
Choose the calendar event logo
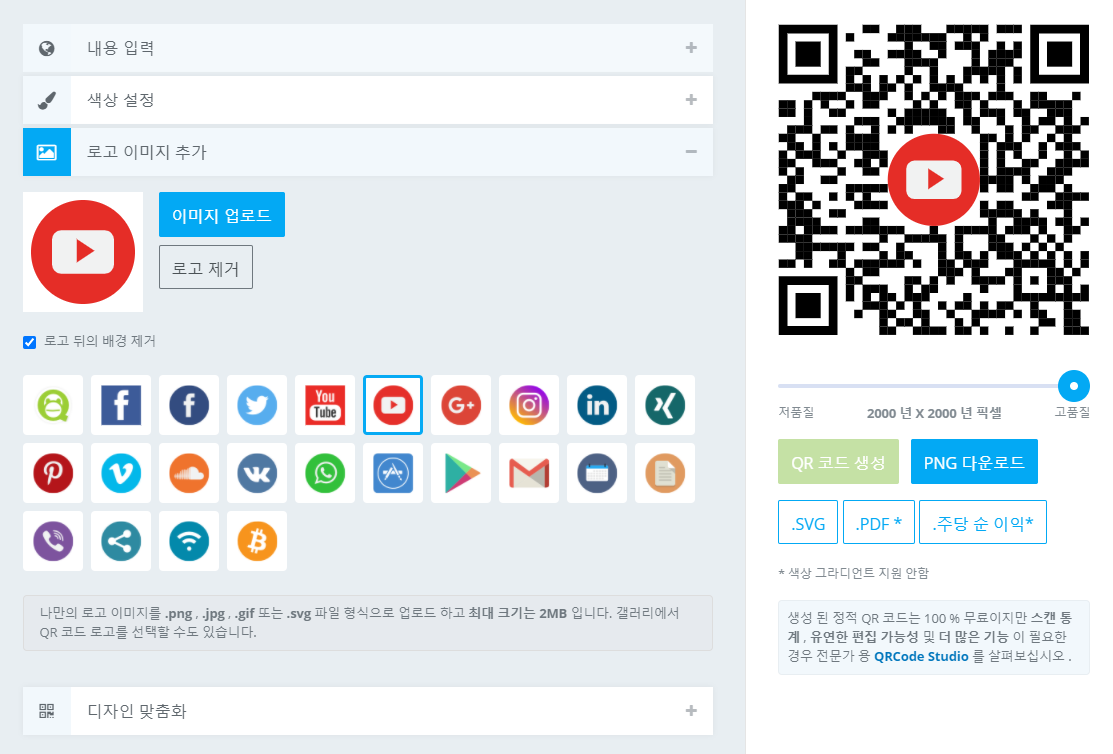(597, 473)
